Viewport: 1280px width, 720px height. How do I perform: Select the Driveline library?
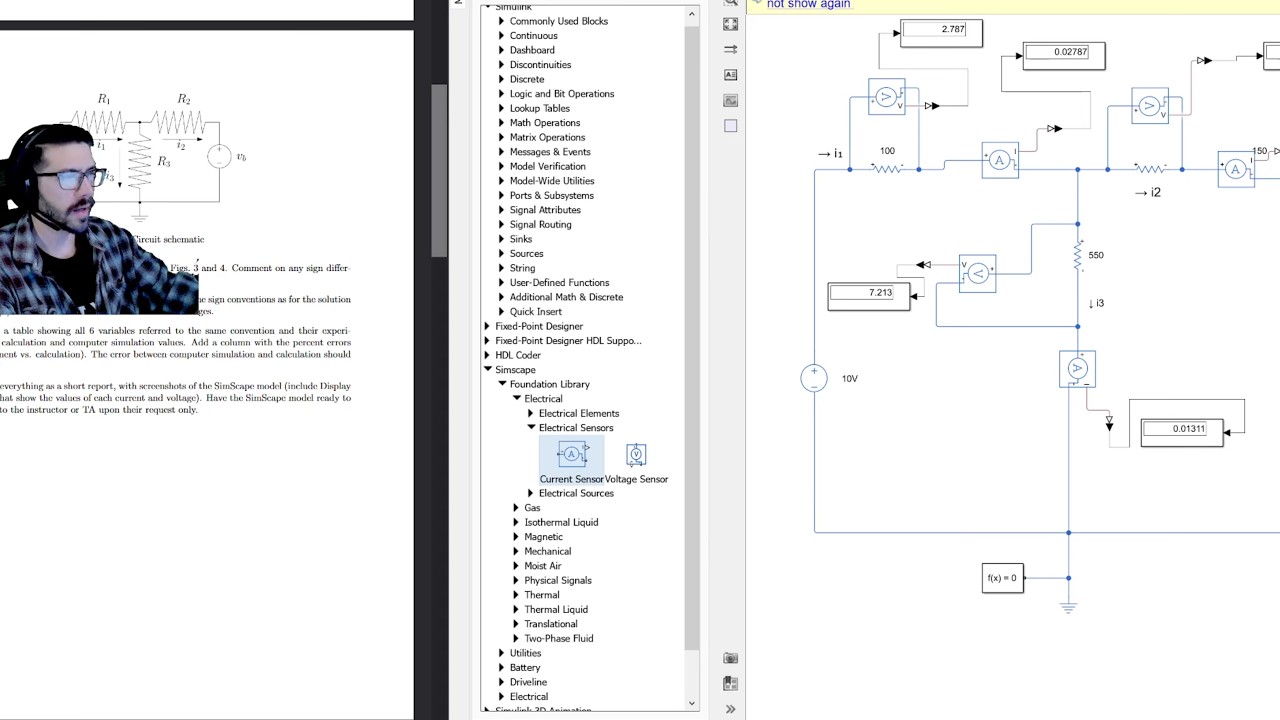pyautogui.click(x=528, y=682)
